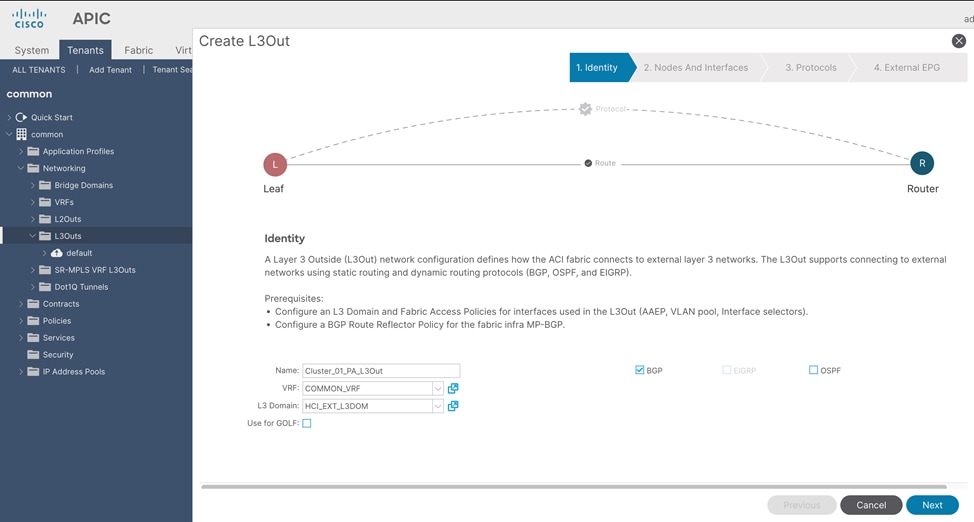Click the Bridge Domains folder icon
This screenshot has height=522, width=974.
coord(45,185)
